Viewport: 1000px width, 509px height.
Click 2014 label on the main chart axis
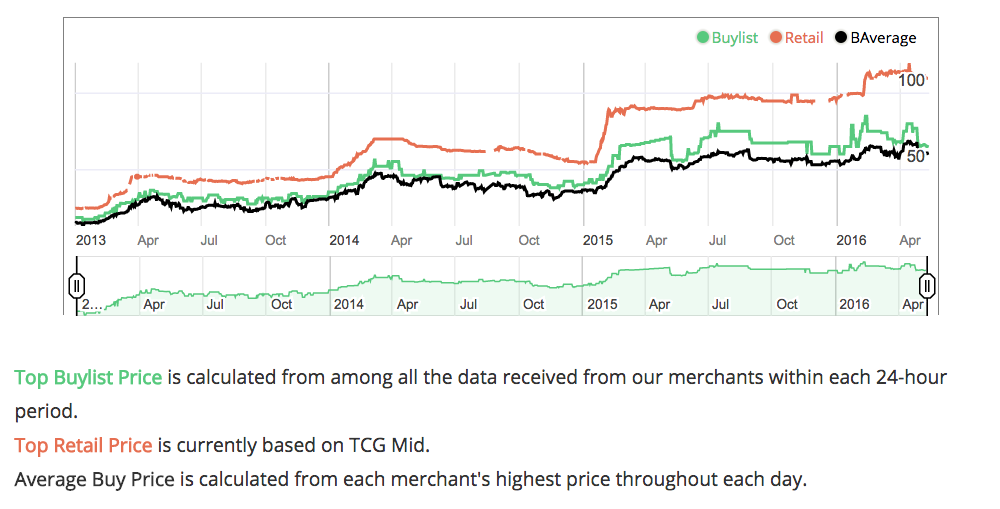344,240
